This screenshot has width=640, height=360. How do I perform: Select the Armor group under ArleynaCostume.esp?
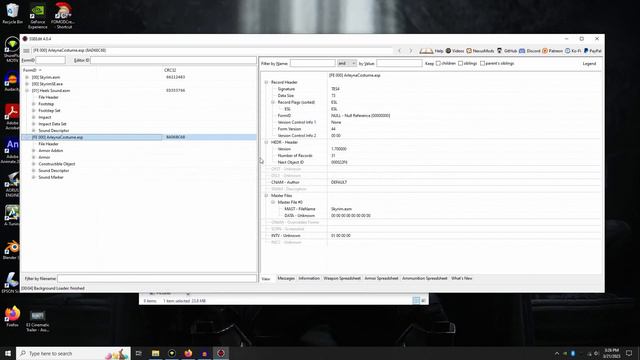click(x=44, y=157)
